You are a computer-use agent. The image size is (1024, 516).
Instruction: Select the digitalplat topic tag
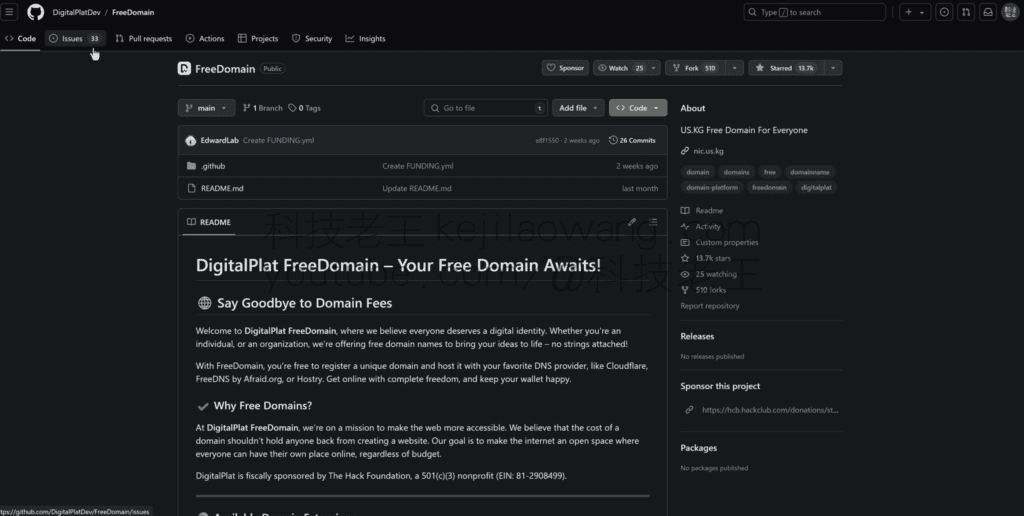pyautogui.click(x=816, y=187)
